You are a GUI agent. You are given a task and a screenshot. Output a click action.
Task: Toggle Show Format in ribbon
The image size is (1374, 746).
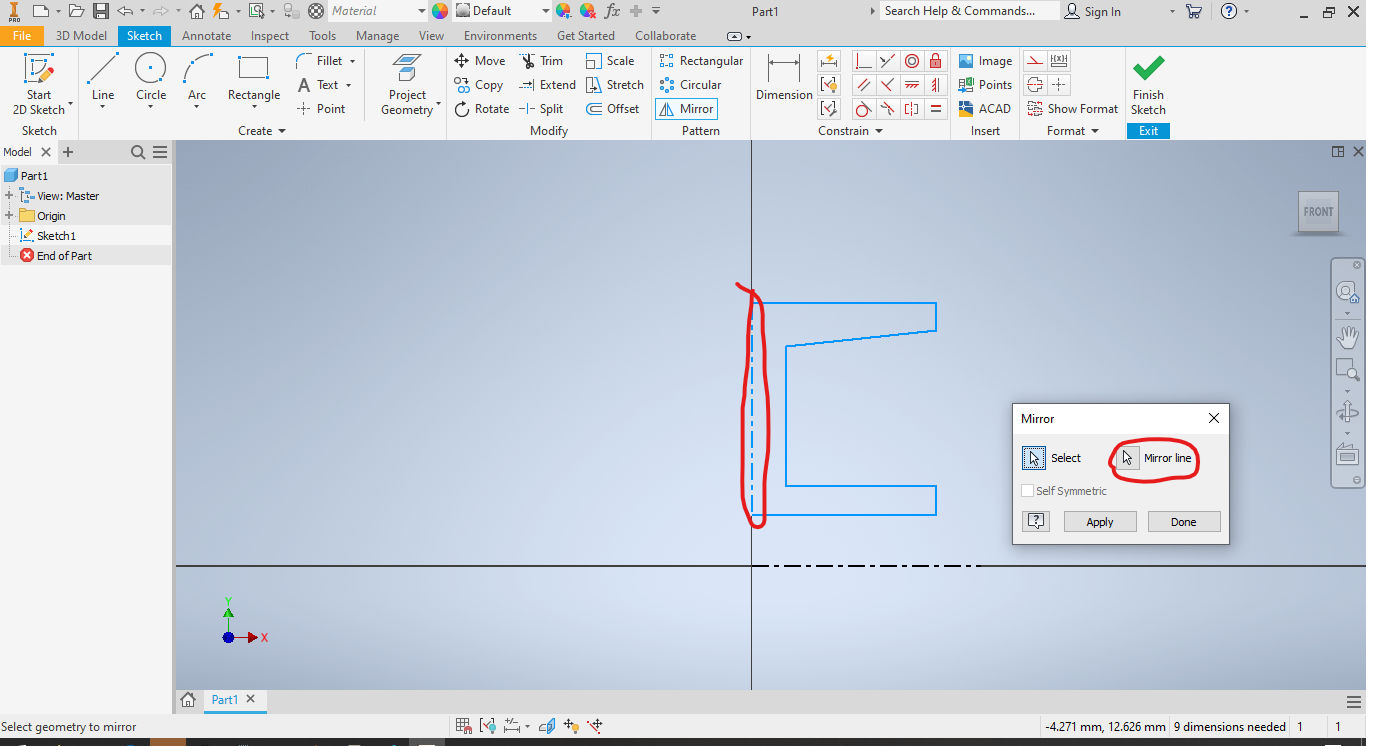[x=1072, y=109]
